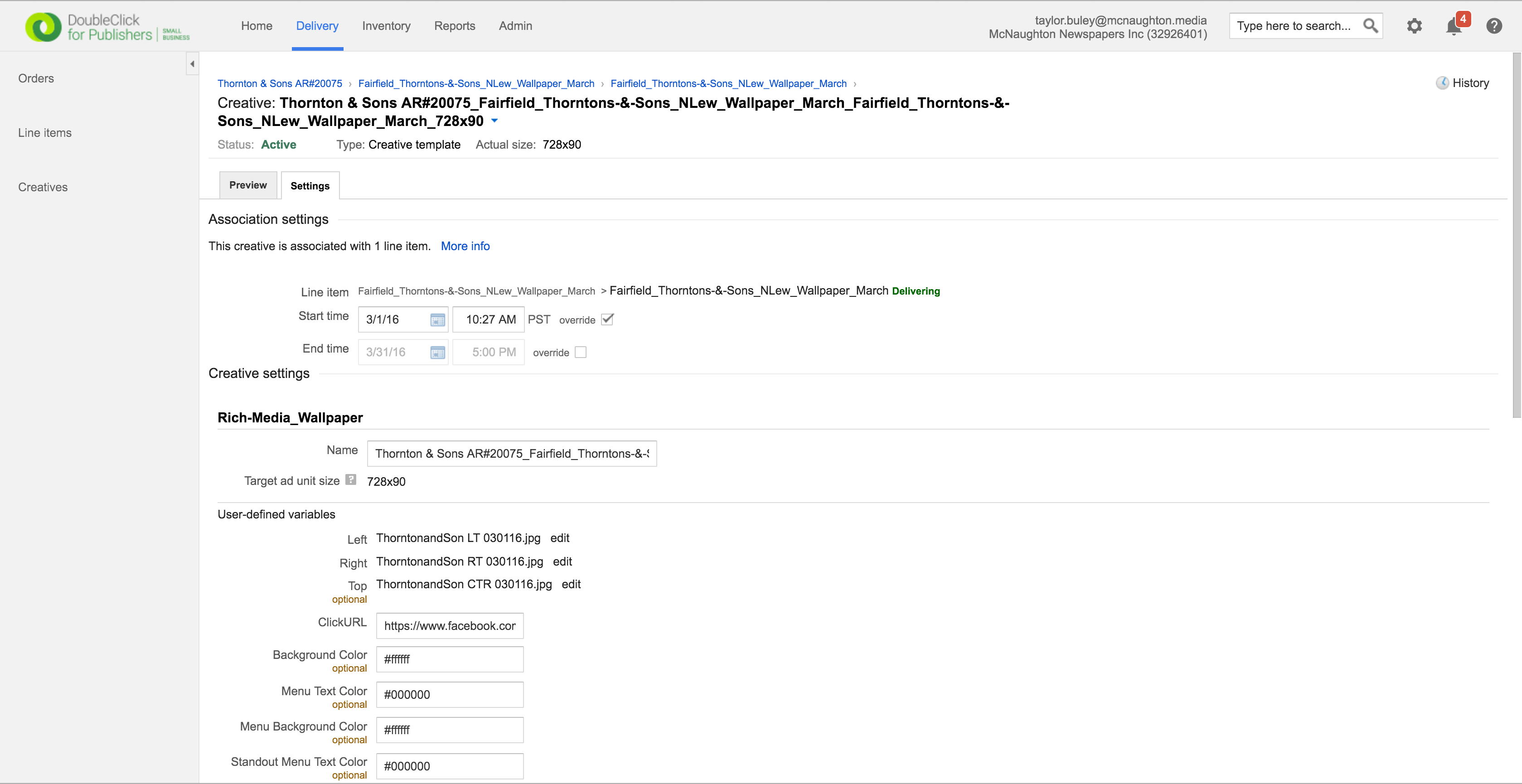Edit the Left wallpaper image file
The height and width of the screenshot is (784, 1522).
tap(559, 538)
